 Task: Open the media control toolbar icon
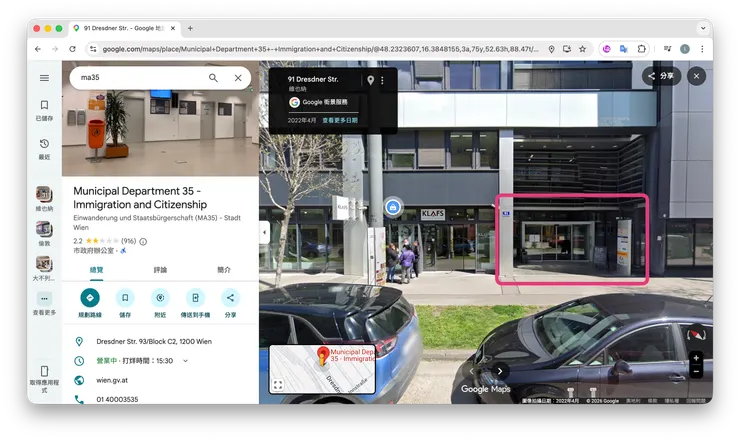[x=667, y=49]
